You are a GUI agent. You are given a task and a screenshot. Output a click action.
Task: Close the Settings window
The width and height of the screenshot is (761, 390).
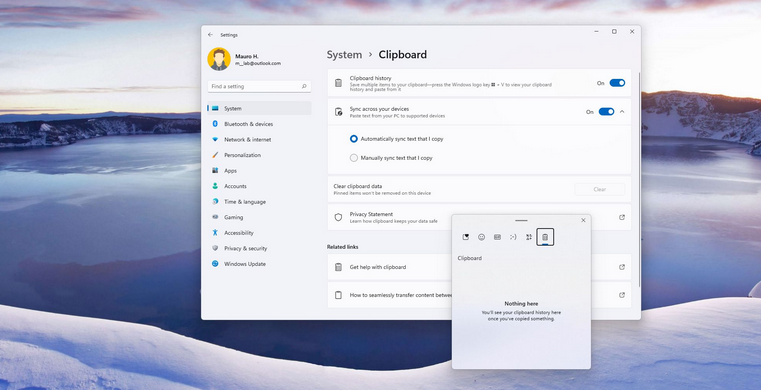[x=632, y=32]
